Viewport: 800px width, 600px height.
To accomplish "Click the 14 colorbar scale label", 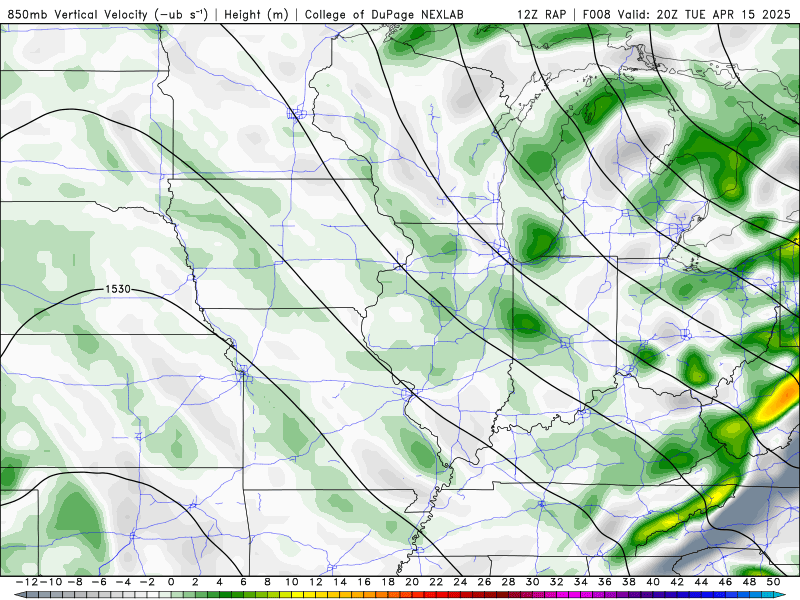I will pos(340,582).
